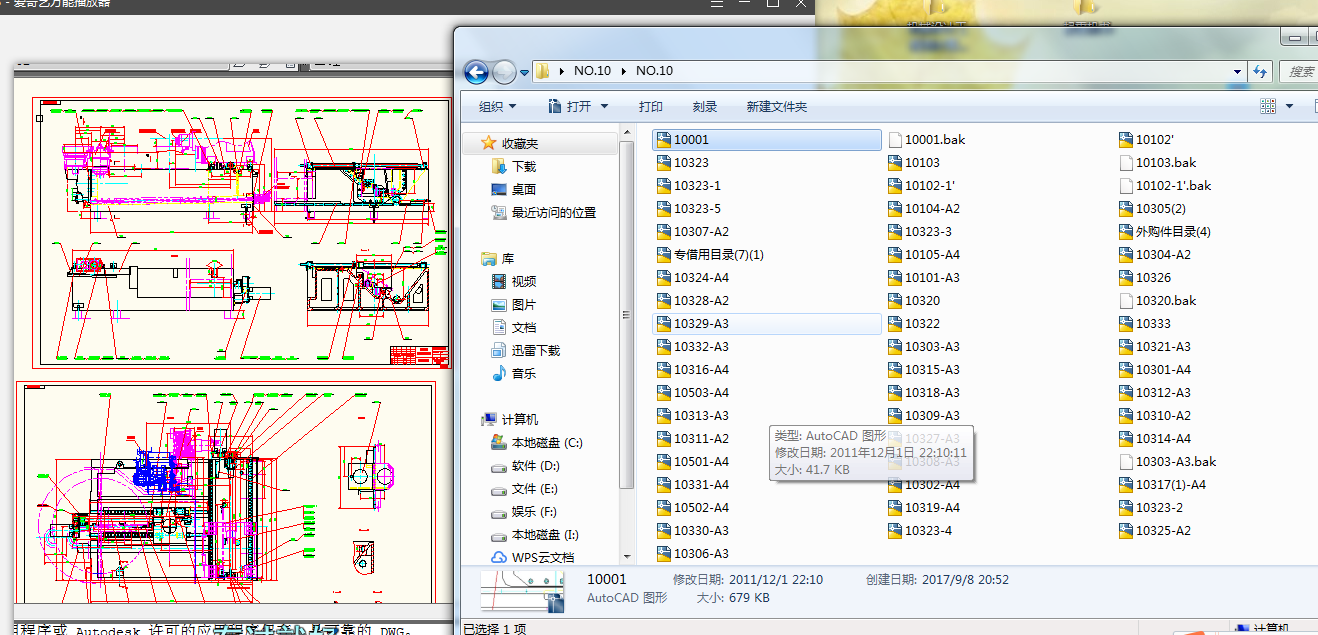Expand the 打开 button dropdown arrow
1318x635 pixels.
[603, 106]
